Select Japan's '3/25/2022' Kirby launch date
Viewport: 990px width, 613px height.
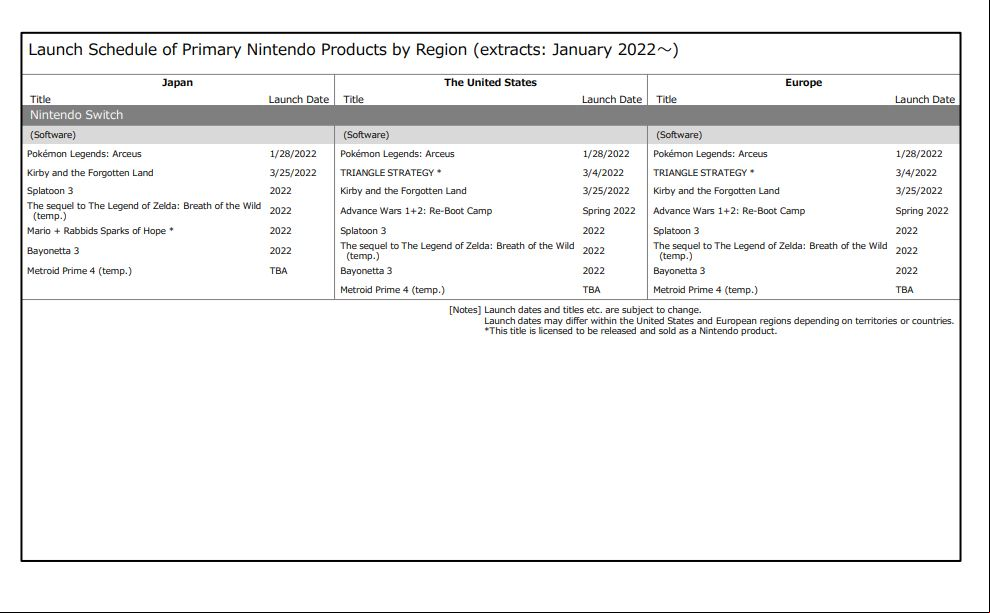[x=293, y=173]
